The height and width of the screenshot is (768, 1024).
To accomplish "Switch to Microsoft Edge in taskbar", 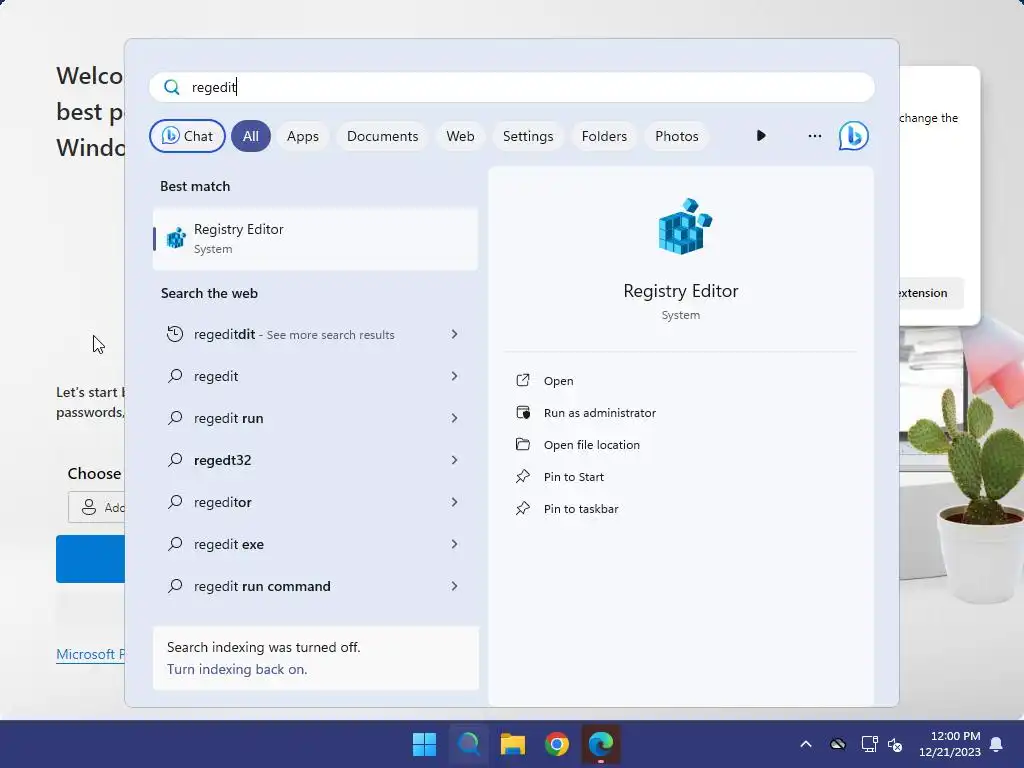I will (x=601, y=744).
